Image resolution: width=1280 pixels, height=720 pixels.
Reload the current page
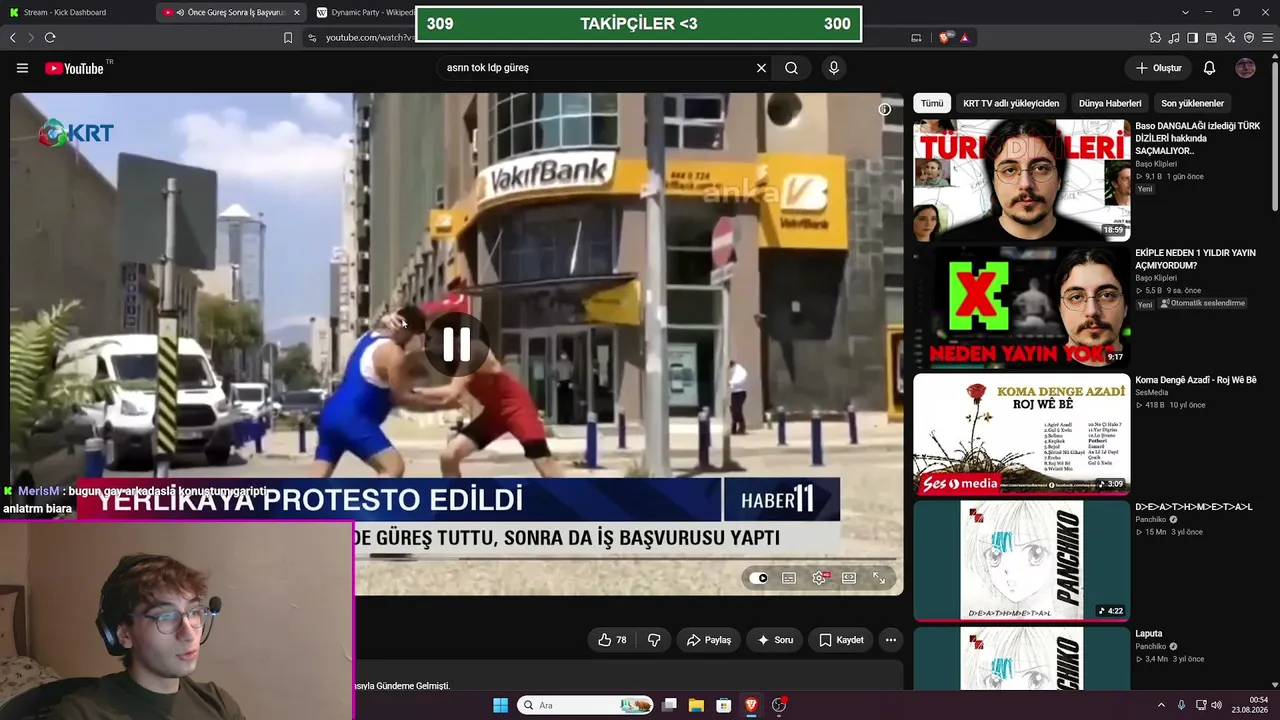(x=50, y=37)
